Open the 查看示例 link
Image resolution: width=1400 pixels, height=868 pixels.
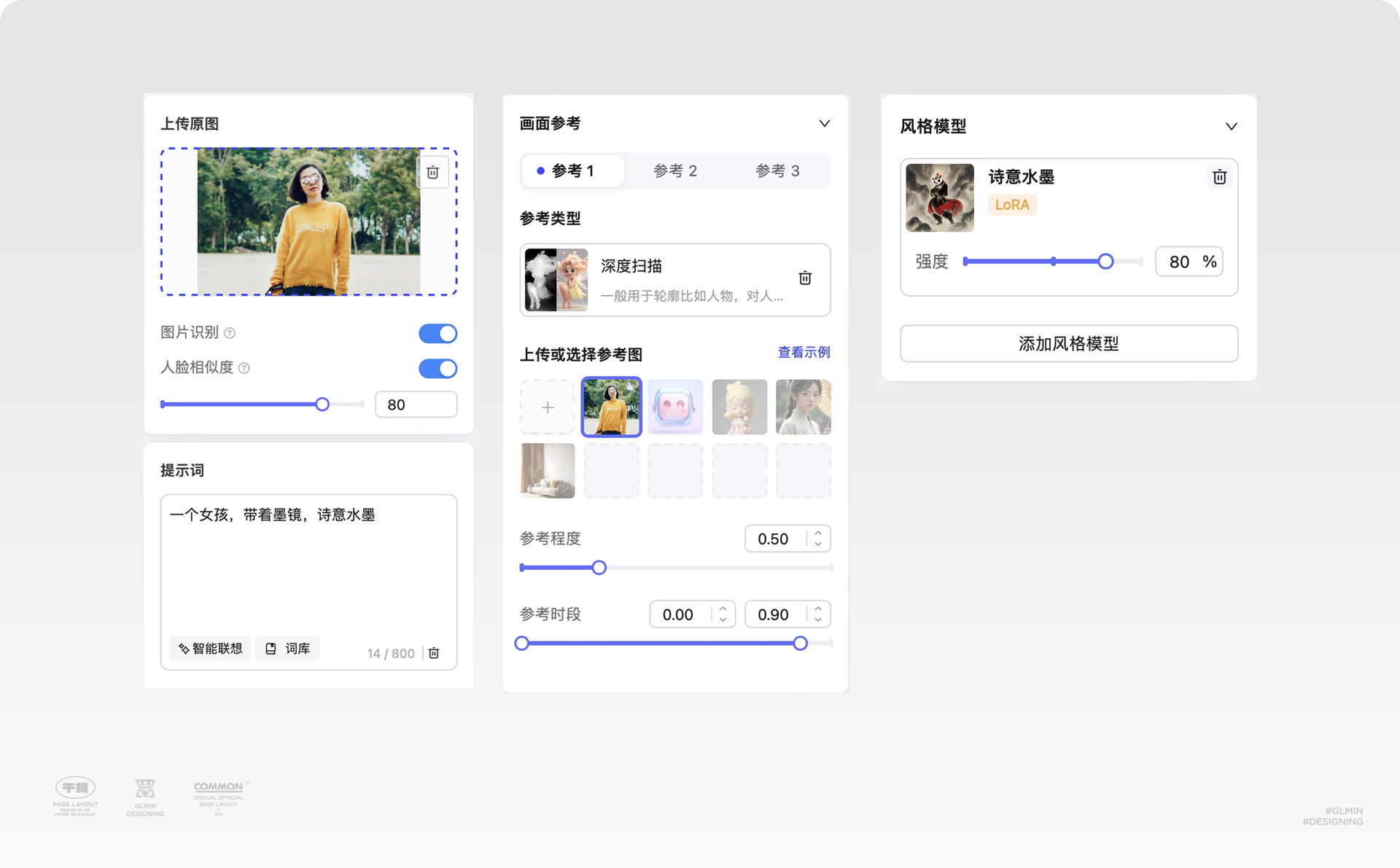click(x=804, y=352)
